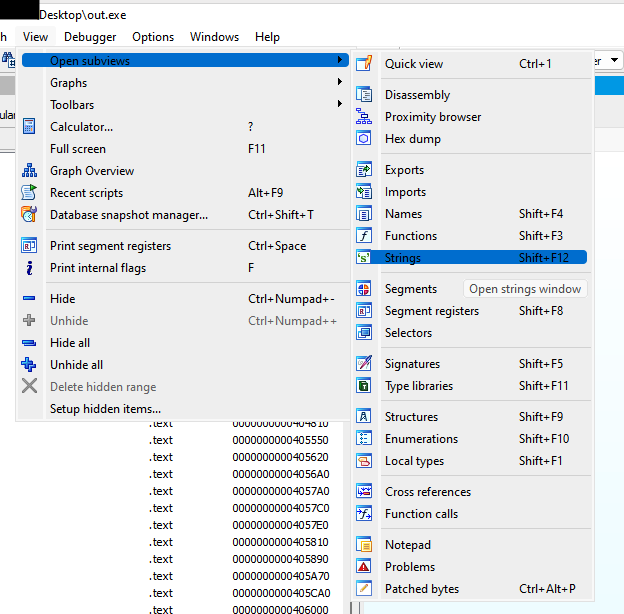Expand the Open subviews submenu arrow
This screenshot has width=624, height=614.
point(339,60)
